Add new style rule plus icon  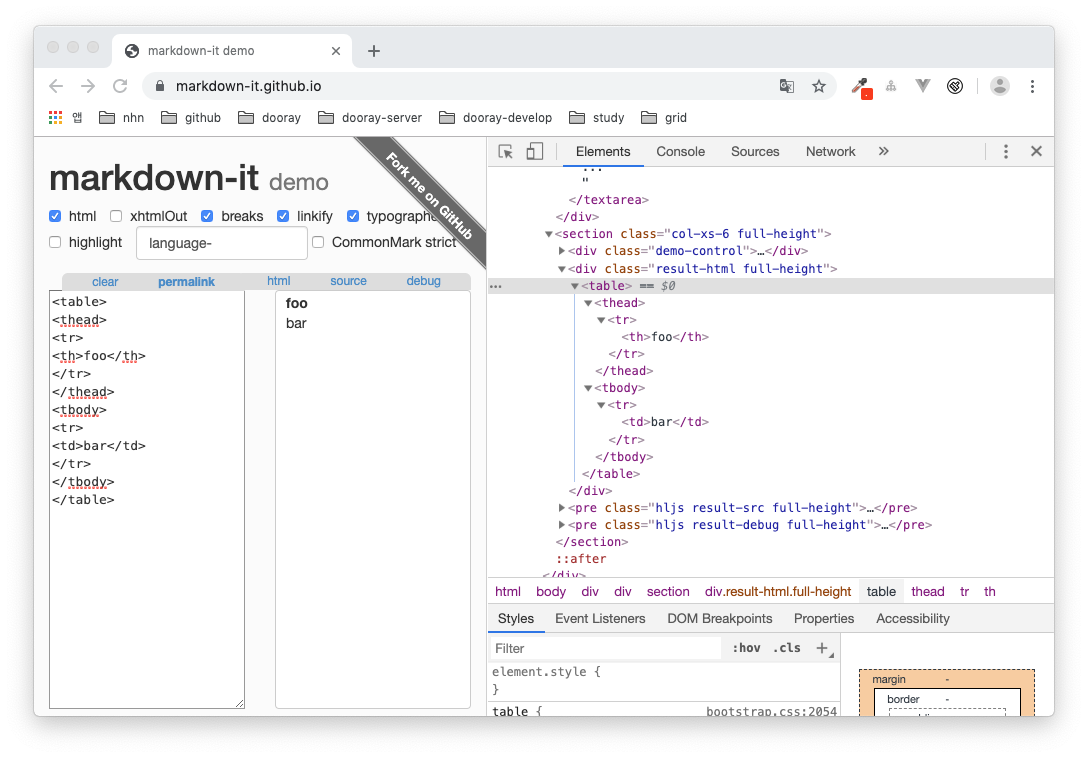[x=822, y=648]
